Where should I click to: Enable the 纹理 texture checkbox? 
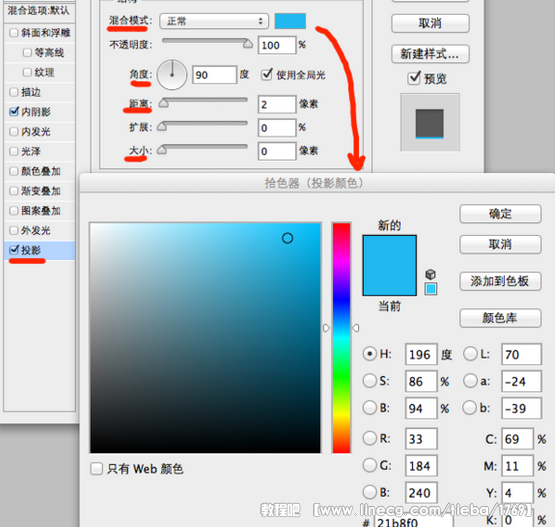point(27,72)
